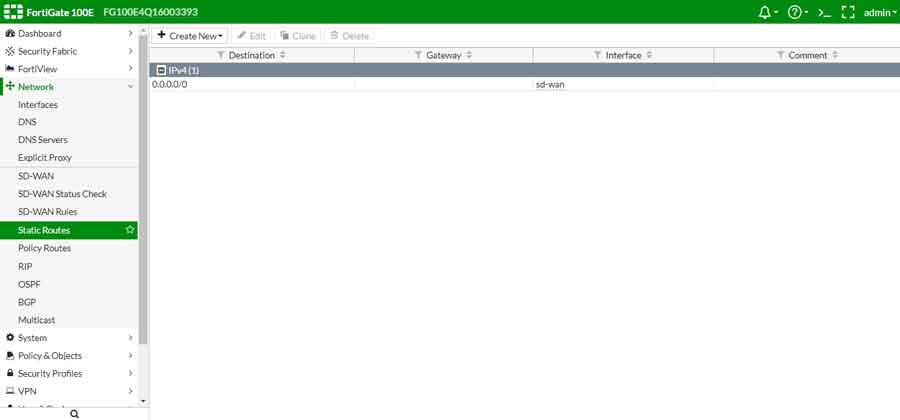Open the admin user dropdown
This screenshot has width=900, height=420.
tap(879, 13)
